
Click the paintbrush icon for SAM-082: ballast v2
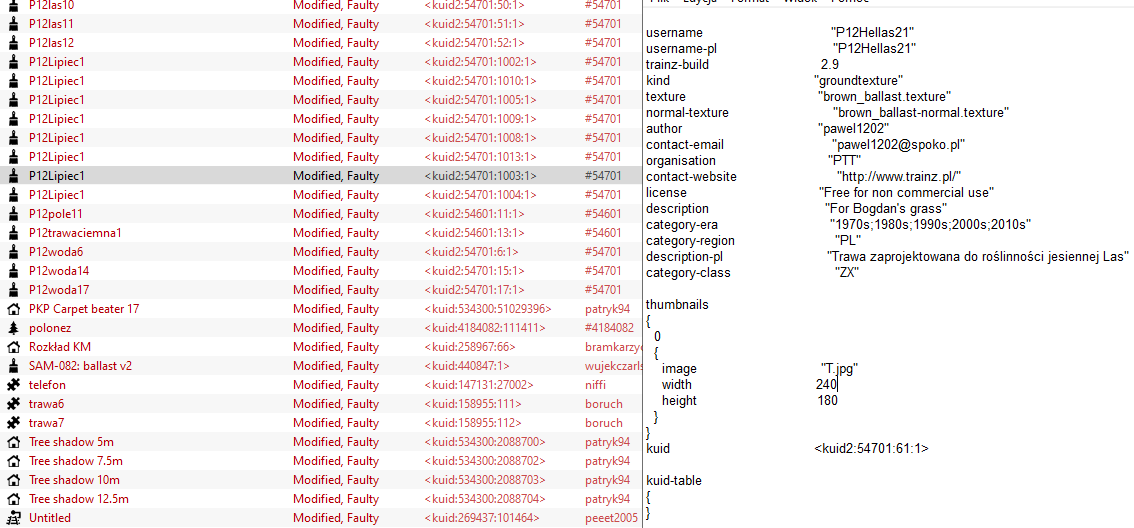tap(13, 366)
